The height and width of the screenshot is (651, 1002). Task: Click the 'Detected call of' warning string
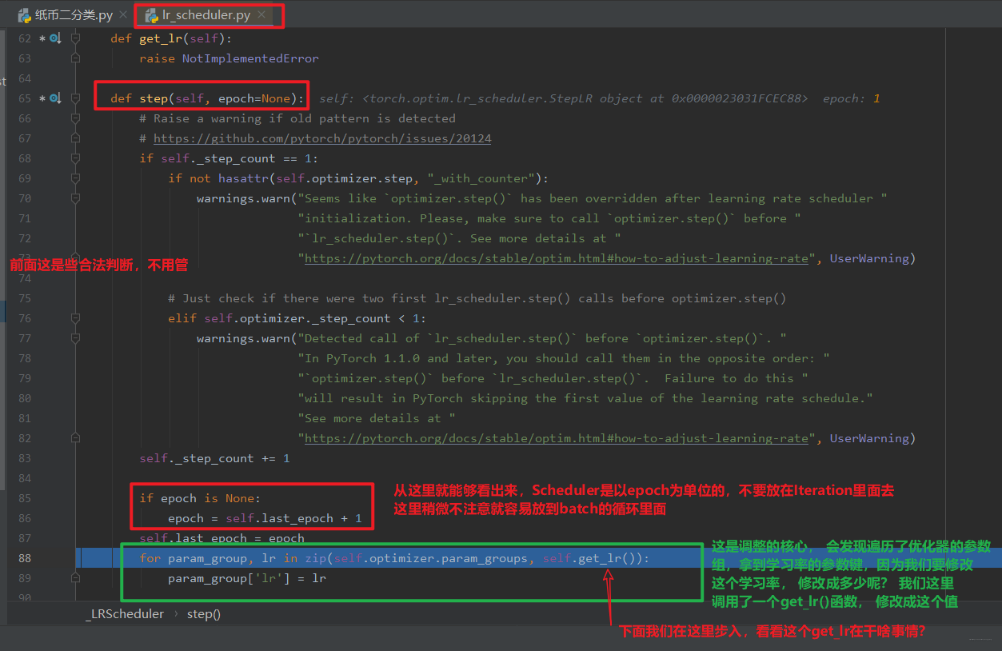coord(543,338)
